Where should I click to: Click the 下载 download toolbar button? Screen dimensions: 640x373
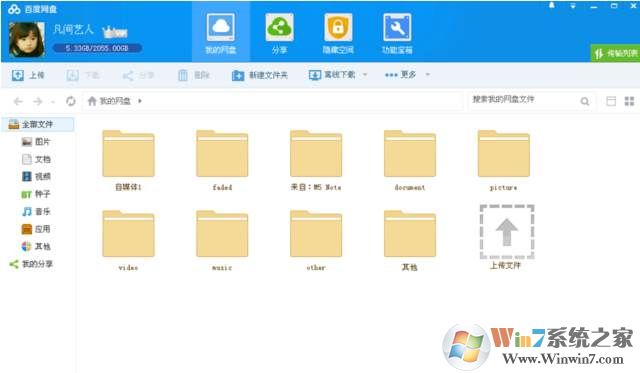pos(83,75)
